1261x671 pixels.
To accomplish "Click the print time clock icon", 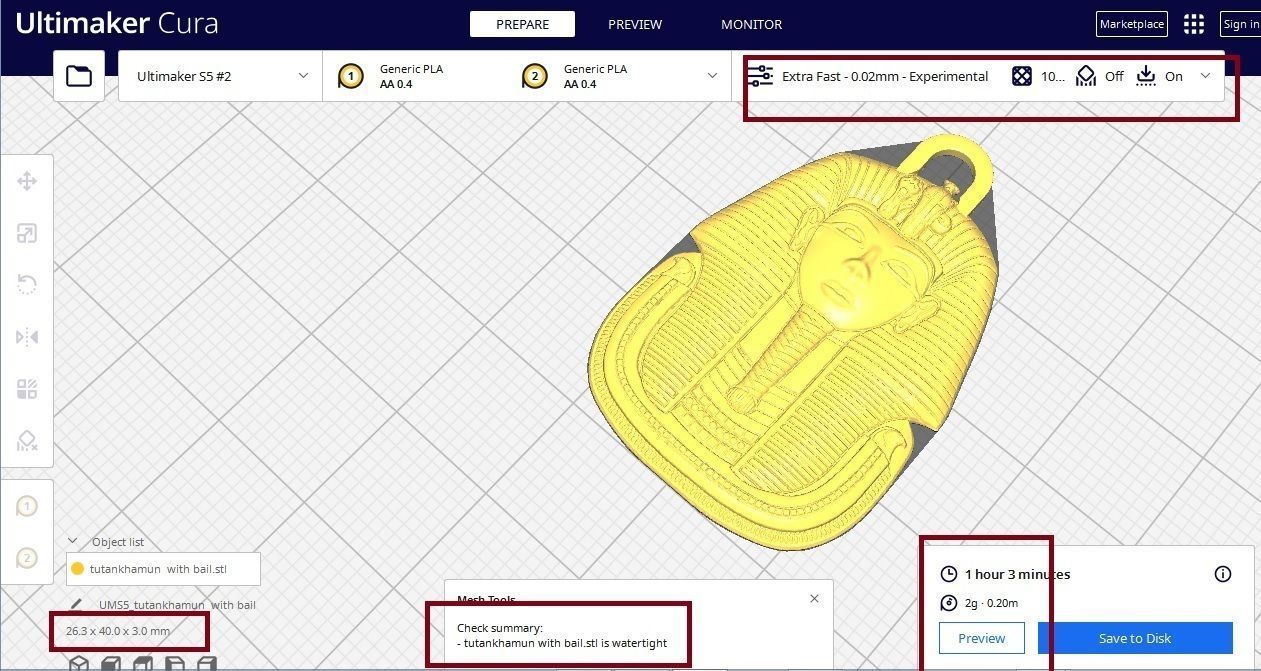I will tap(949, 574).
